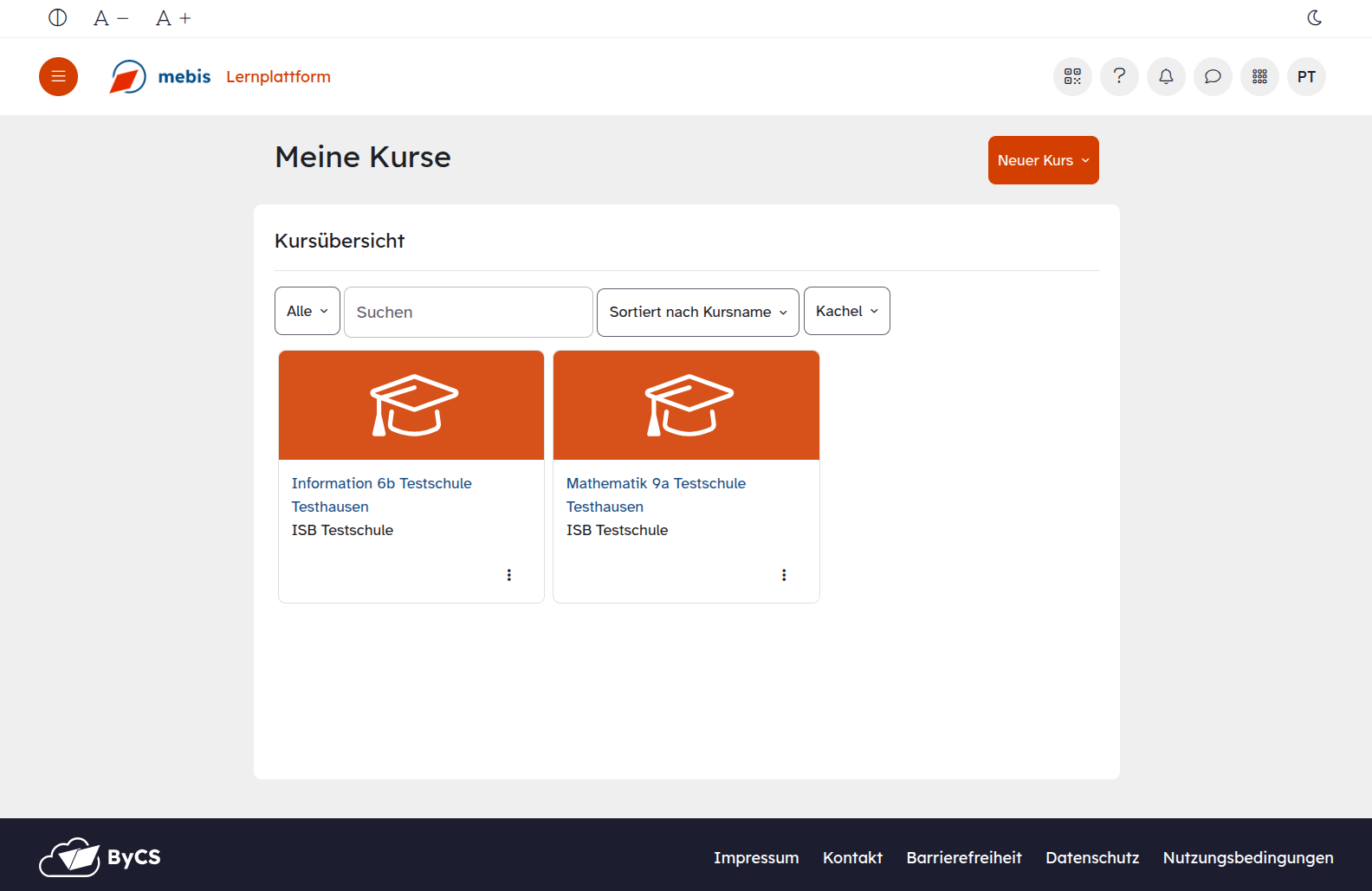Open options menu for Mathematik 9a course

784,575
